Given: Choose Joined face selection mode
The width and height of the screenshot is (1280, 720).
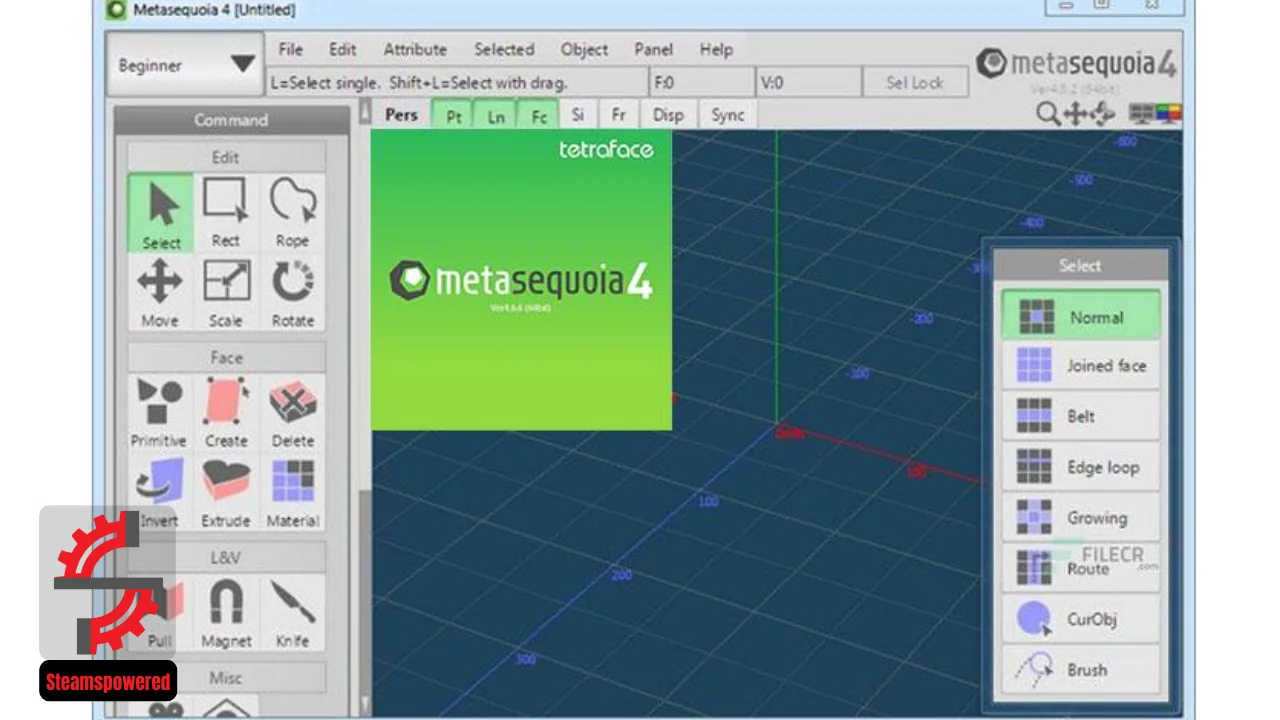Looking at the screenshot, I should coord(1080,366).
